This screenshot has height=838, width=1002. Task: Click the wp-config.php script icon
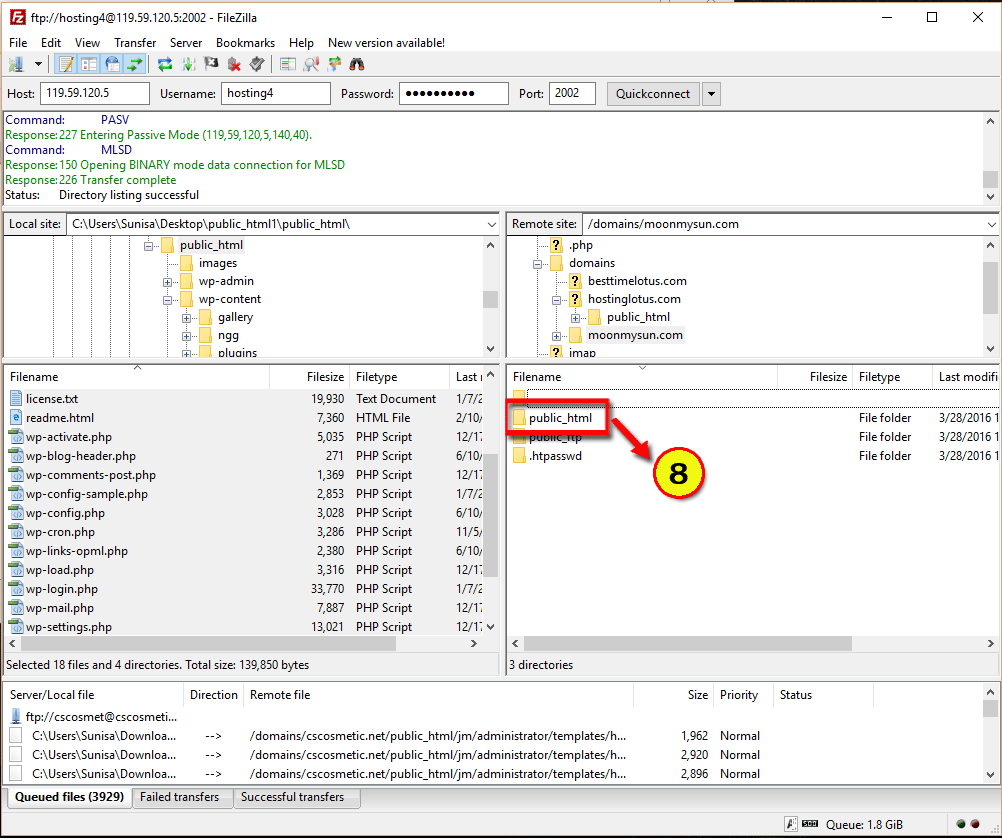(x=16, y=513)
